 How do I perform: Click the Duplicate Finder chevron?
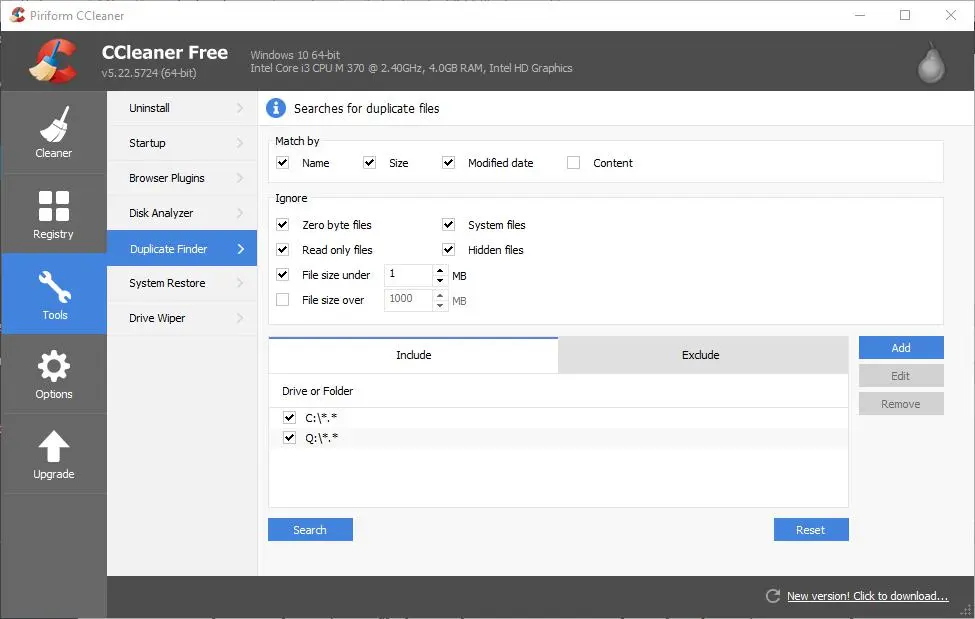241,249
